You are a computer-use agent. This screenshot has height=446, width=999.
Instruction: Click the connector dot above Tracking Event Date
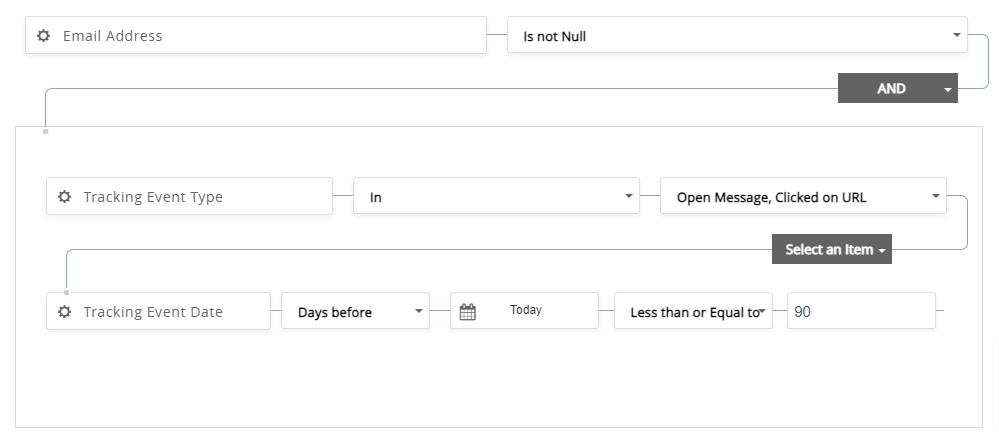(66, 292)
